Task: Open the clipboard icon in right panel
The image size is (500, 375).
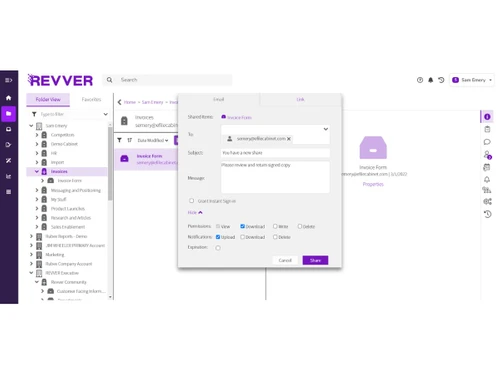Action: [x=487, y=129]
